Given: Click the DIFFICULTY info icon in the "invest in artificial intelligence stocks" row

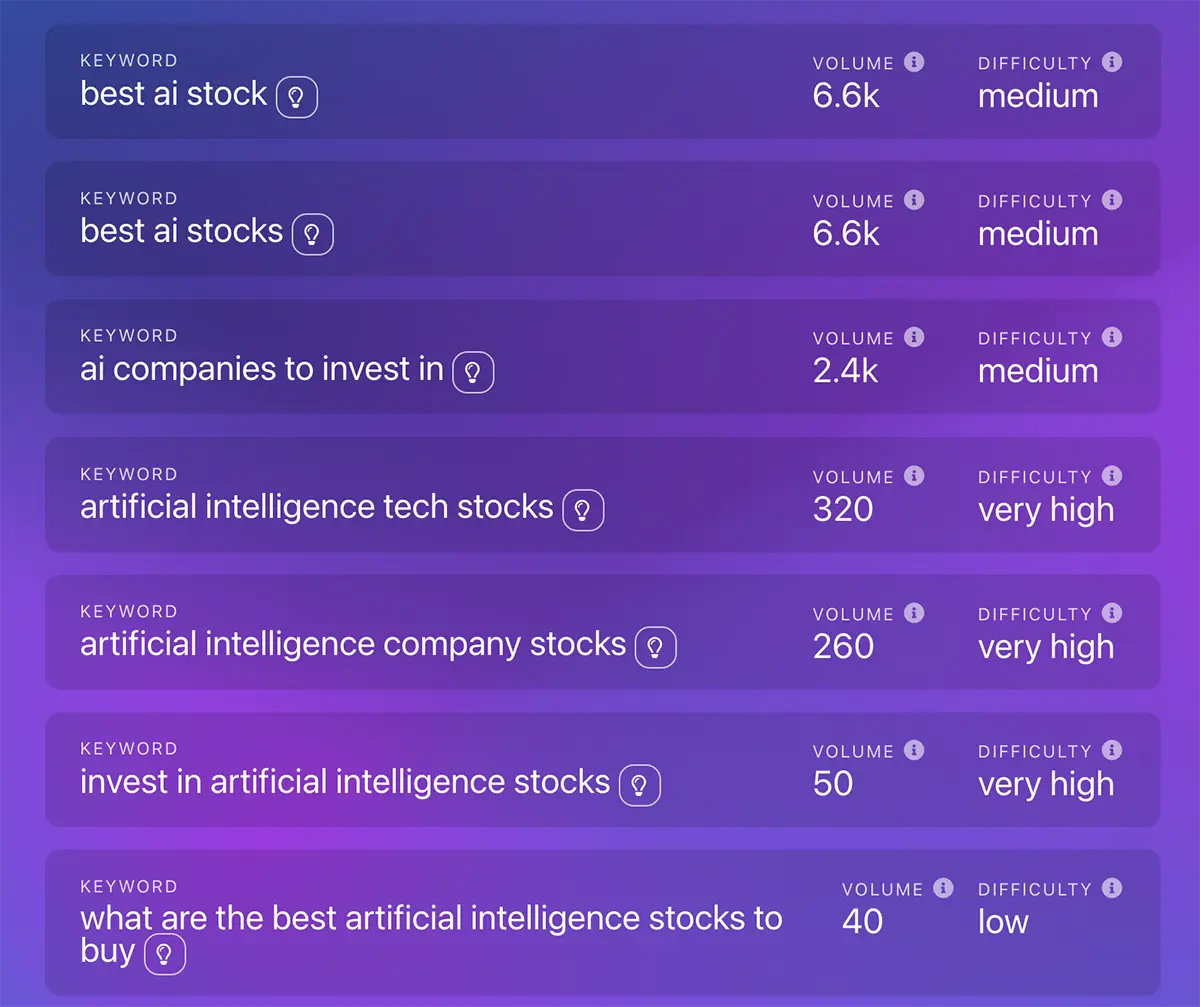Looking at the screenshot, I should (1113, 751).
